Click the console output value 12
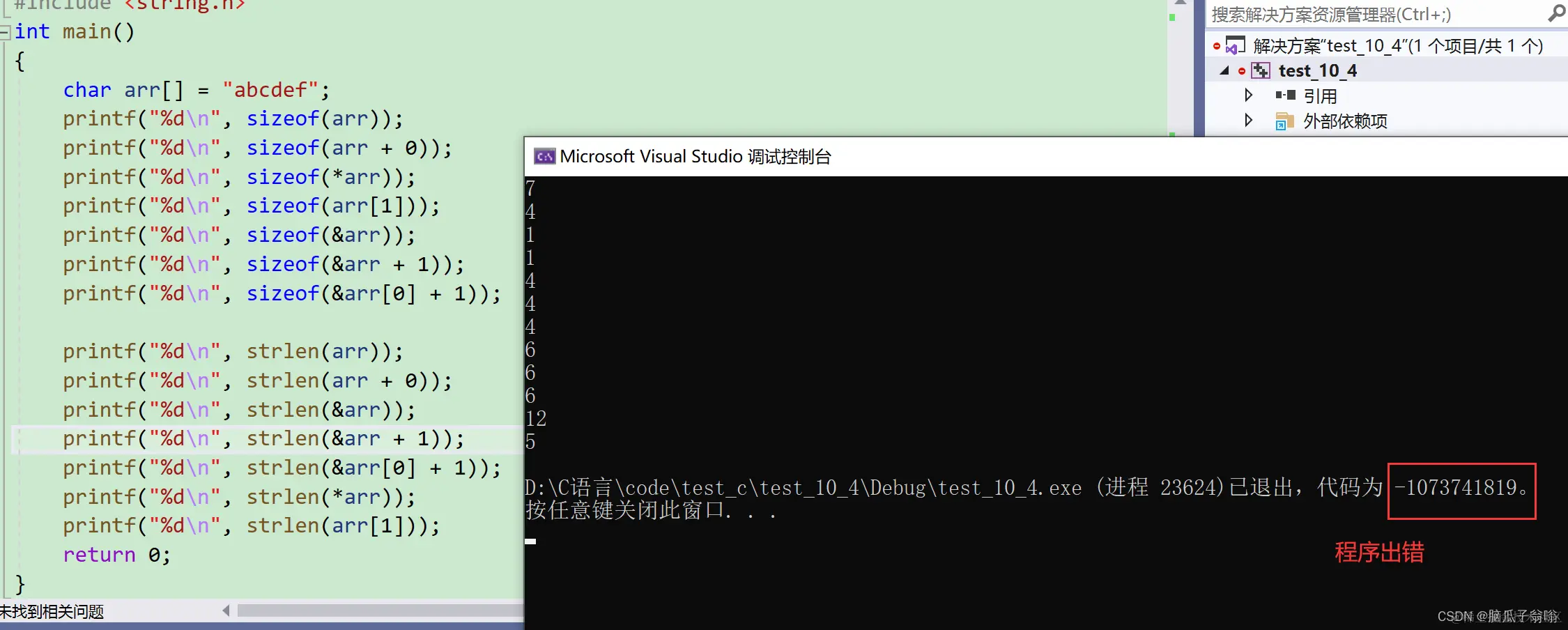The width and height of the screenshot is (1568, 630). 536,419
